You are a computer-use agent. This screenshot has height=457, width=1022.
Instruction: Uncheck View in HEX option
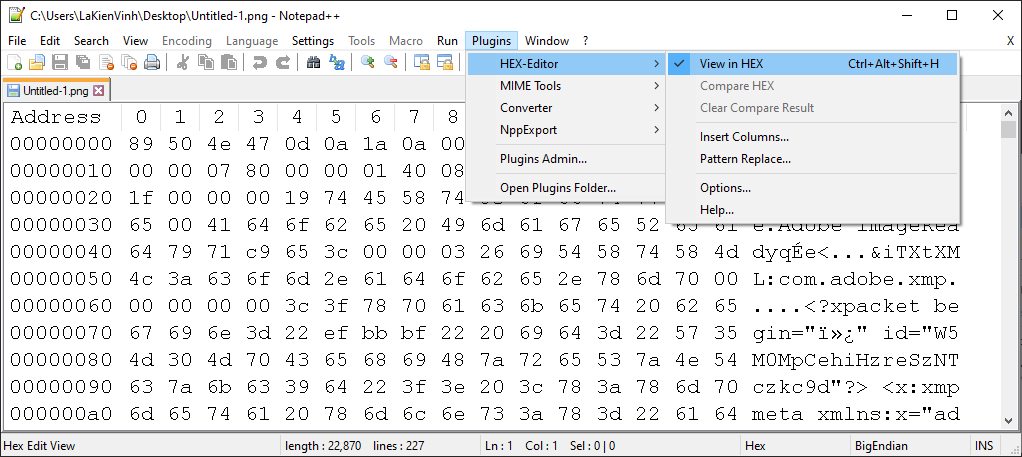pos(812,64)
